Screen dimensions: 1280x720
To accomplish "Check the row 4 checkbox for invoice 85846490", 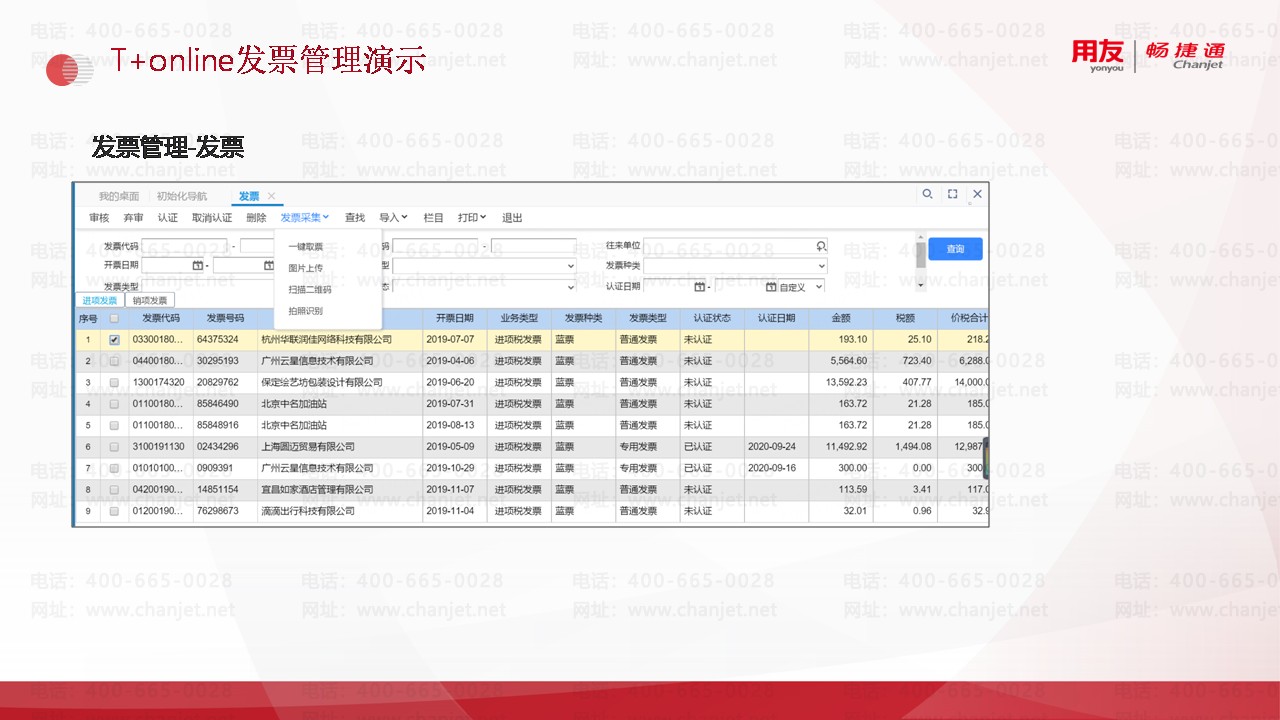I will (114, 404).
